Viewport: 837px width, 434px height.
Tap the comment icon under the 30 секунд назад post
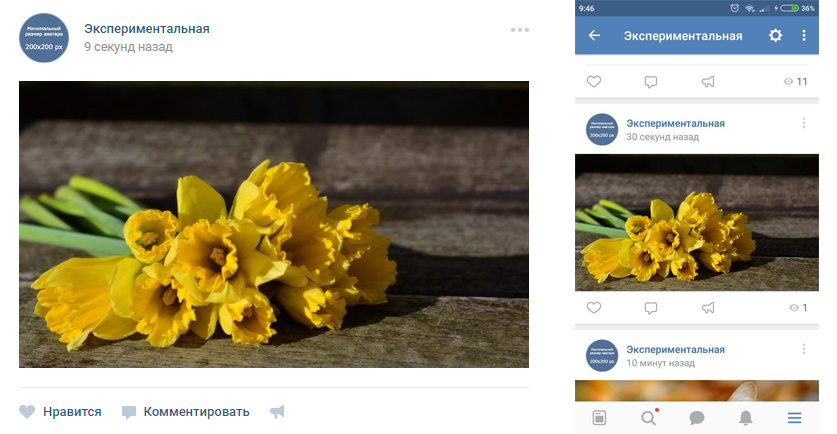pyautogui.click(x=651, y=308)
